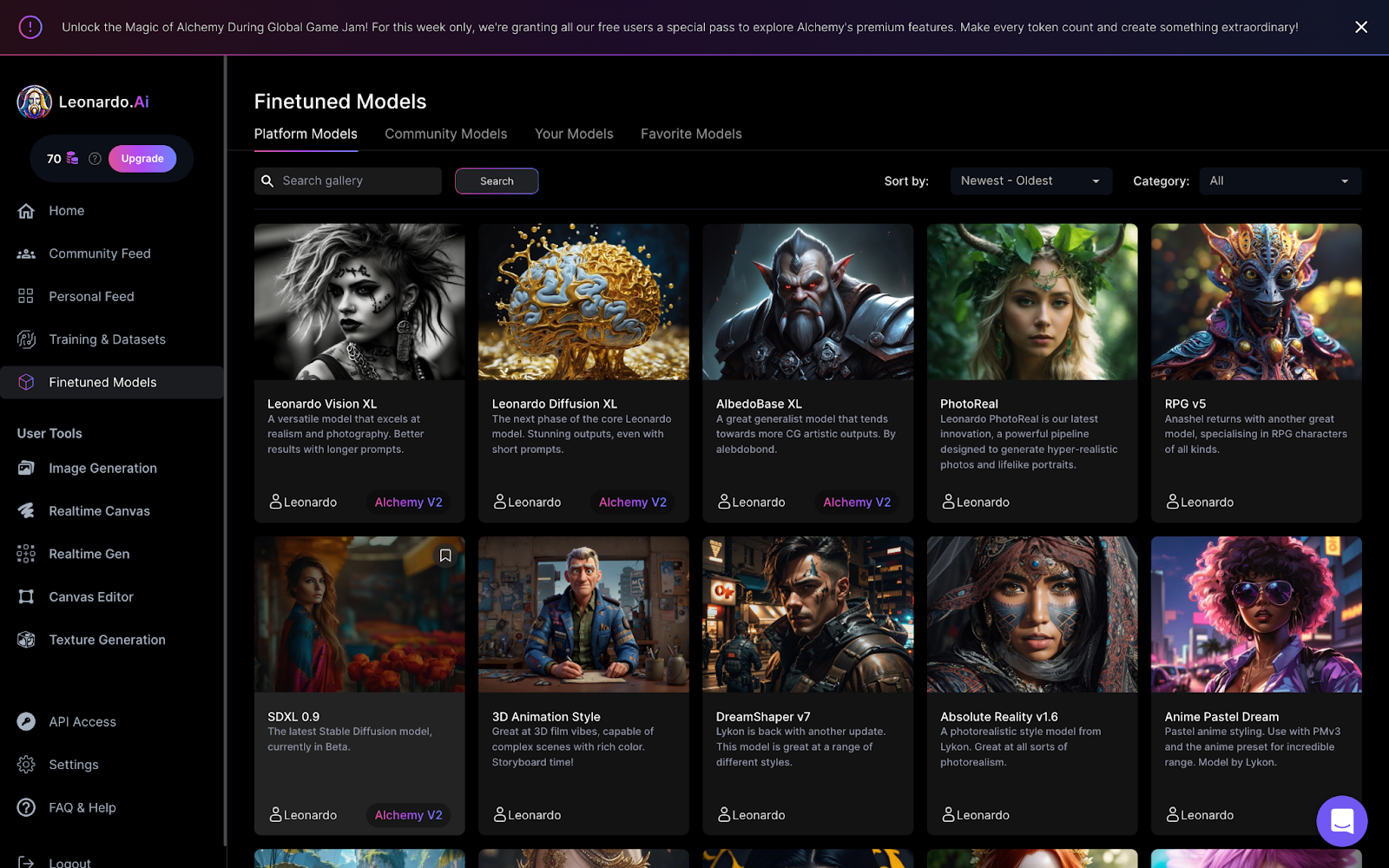Open RPG v5 creature thumbnail
Image resolution: width=1389 pixels, height=868 pixels.
(x=1256, y=301)
